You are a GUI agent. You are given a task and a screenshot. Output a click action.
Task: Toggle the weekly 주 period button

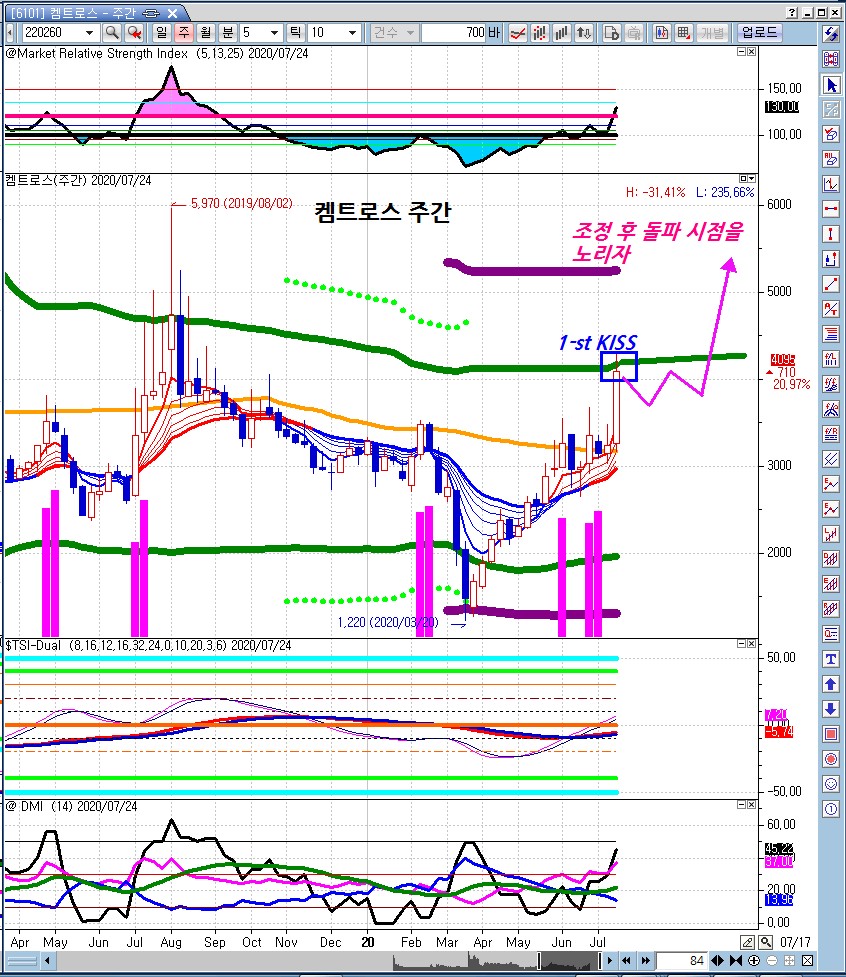183,33
